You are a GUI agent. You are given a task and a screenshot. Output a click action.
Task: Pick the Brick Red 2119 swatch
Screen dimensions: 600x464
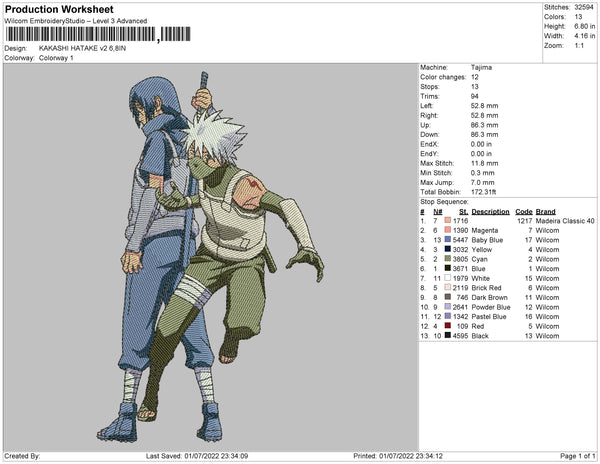coord(448,288)
